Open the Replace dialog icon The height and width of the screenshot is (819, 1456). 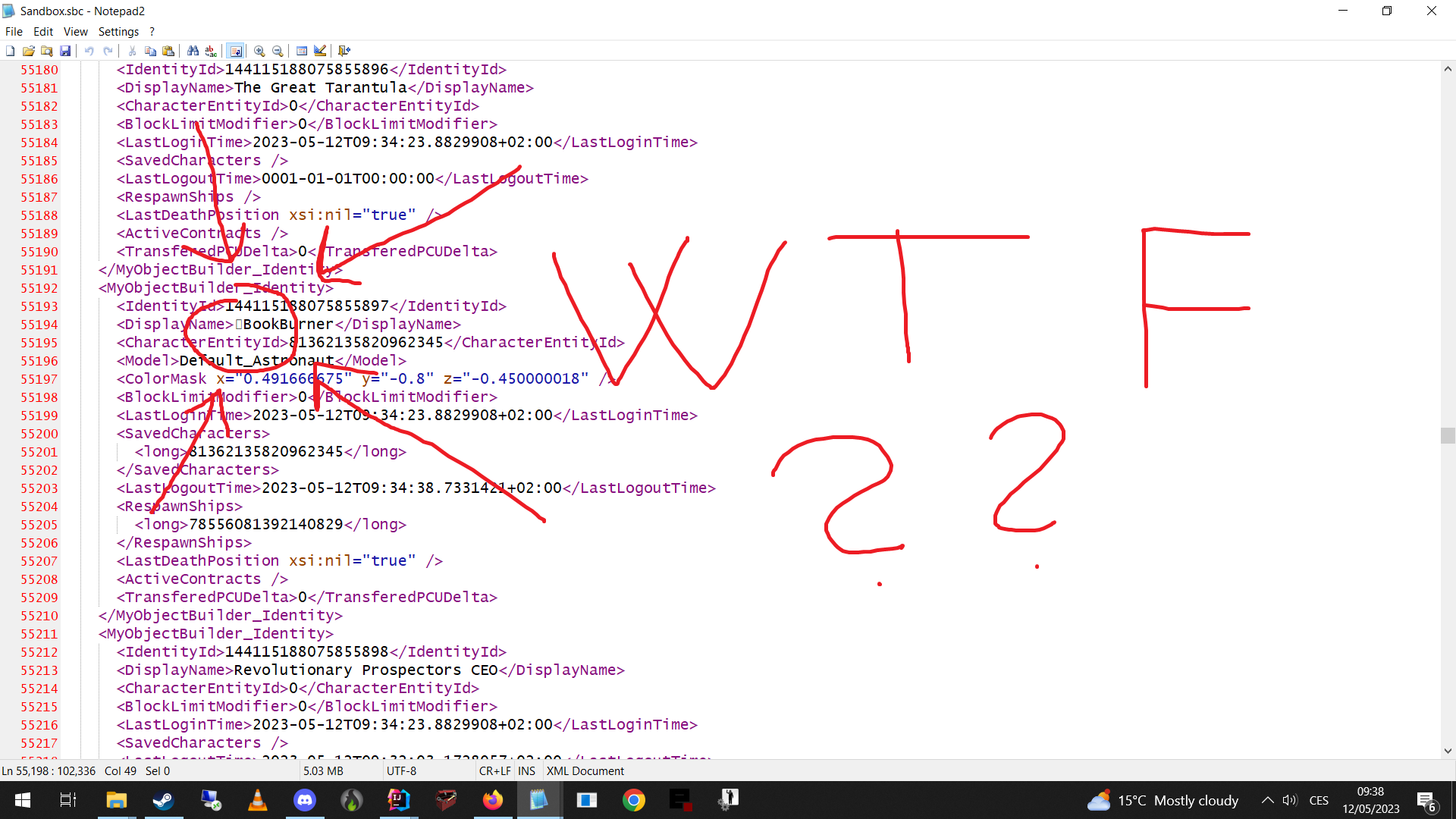click(211, 51)
